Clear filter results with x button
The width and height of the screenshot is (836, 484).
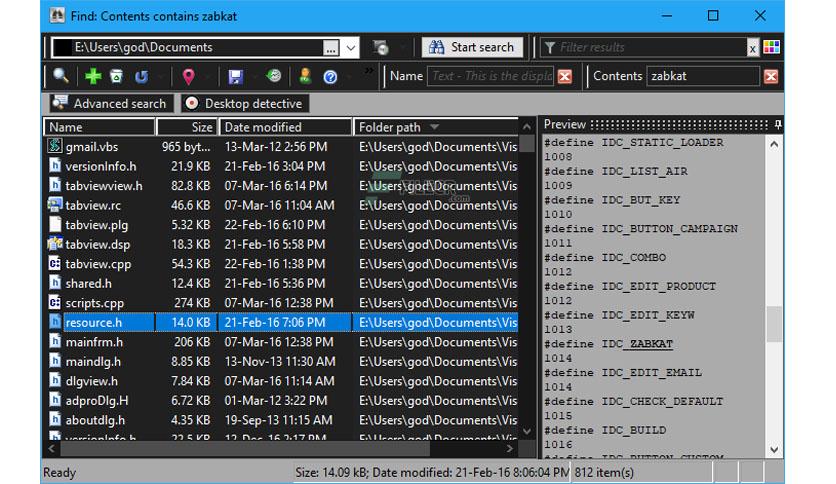point(752,48)
